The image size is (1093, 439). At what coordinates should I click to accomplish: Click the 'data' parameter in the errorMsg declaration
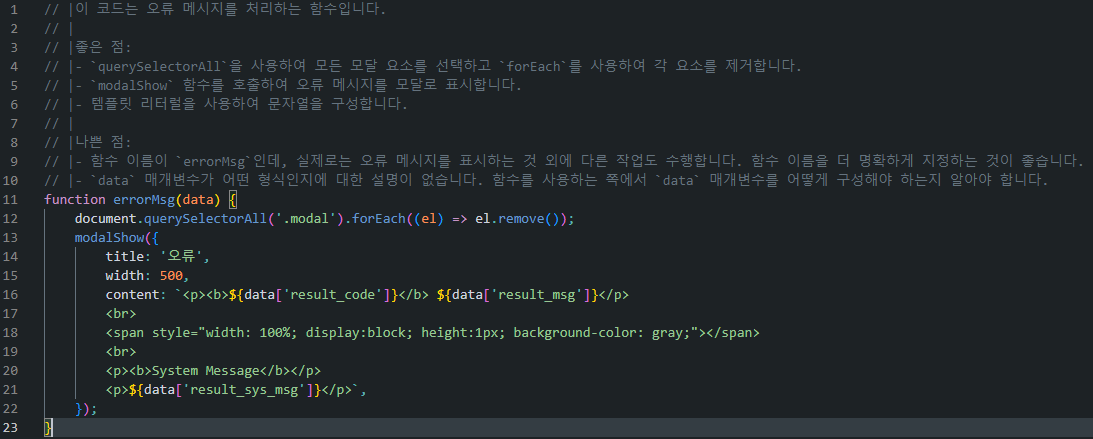[197, 200]
